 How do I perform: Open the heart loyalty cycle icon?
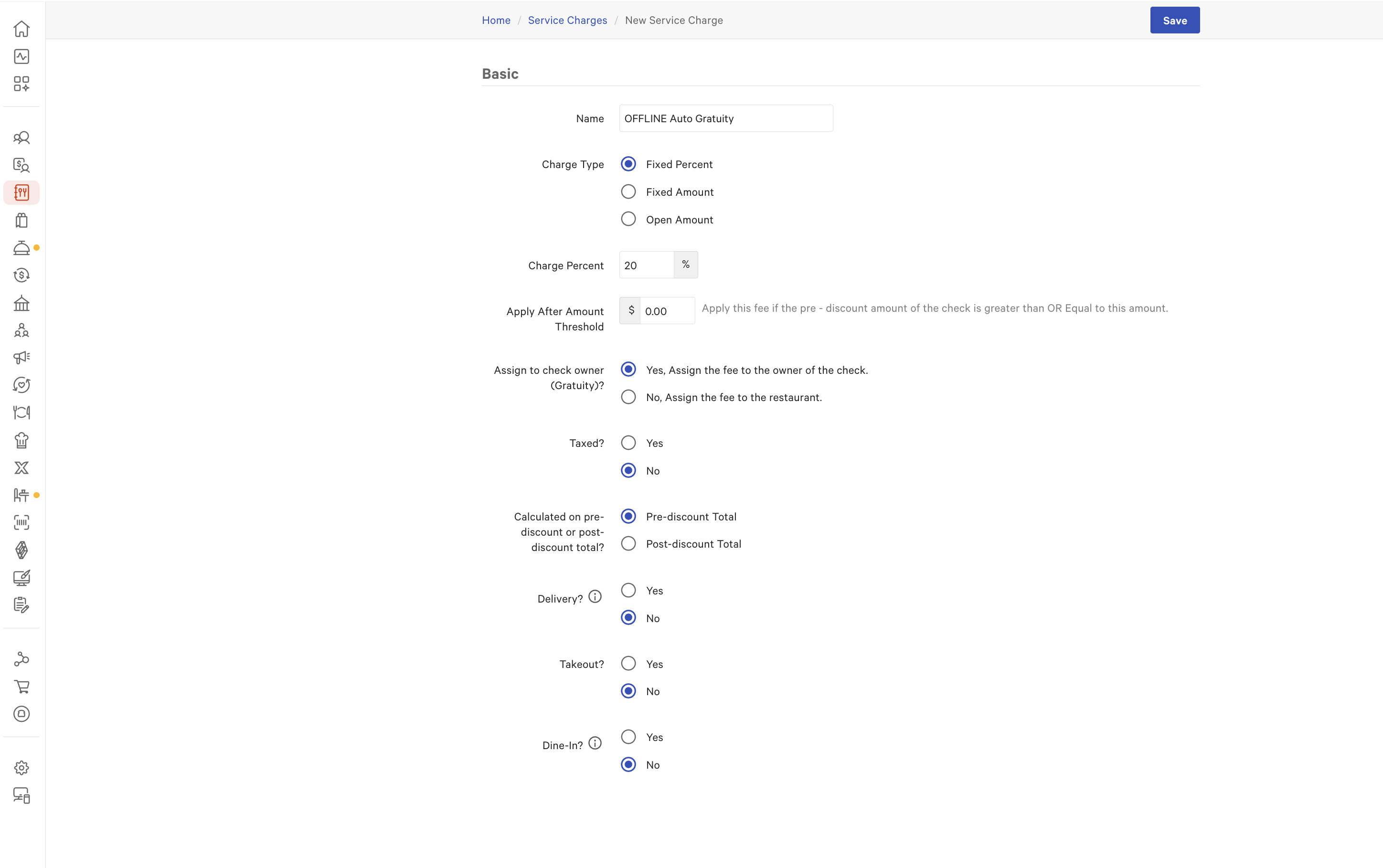tap(21, 385)
